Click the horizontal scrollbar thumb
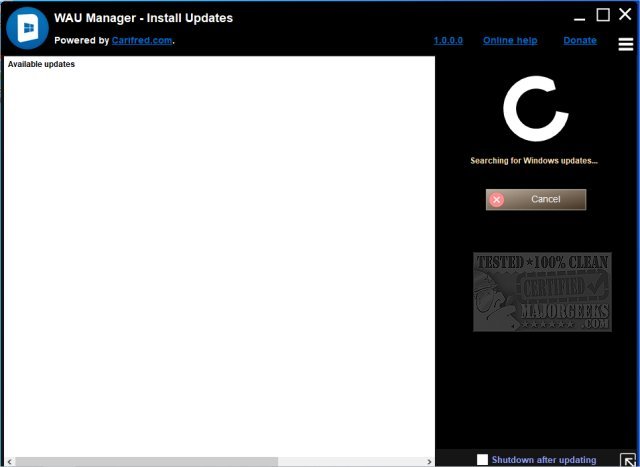 tap(147, 462)
